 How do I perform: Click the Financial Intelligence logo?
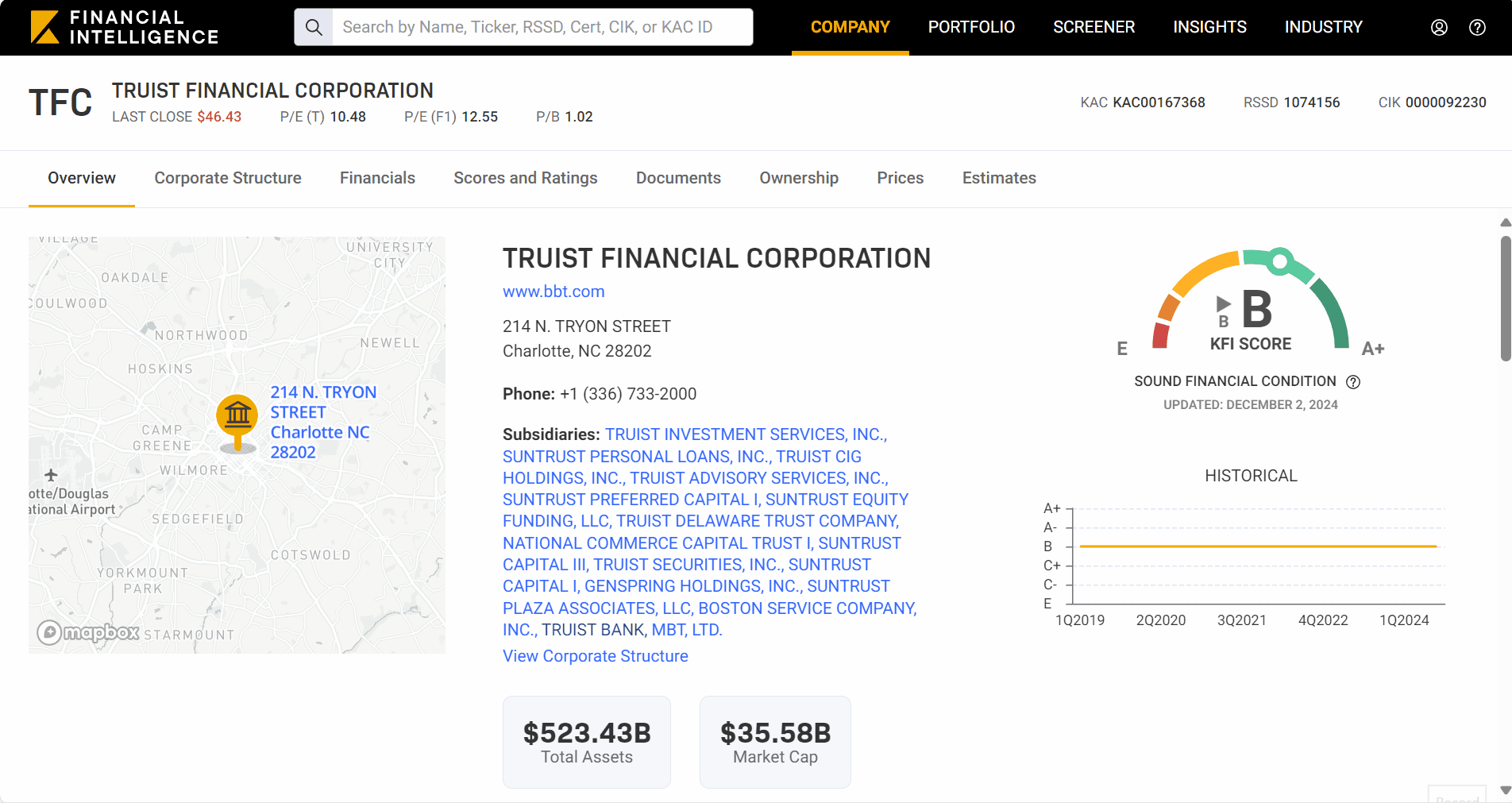(x=124, y=27)
